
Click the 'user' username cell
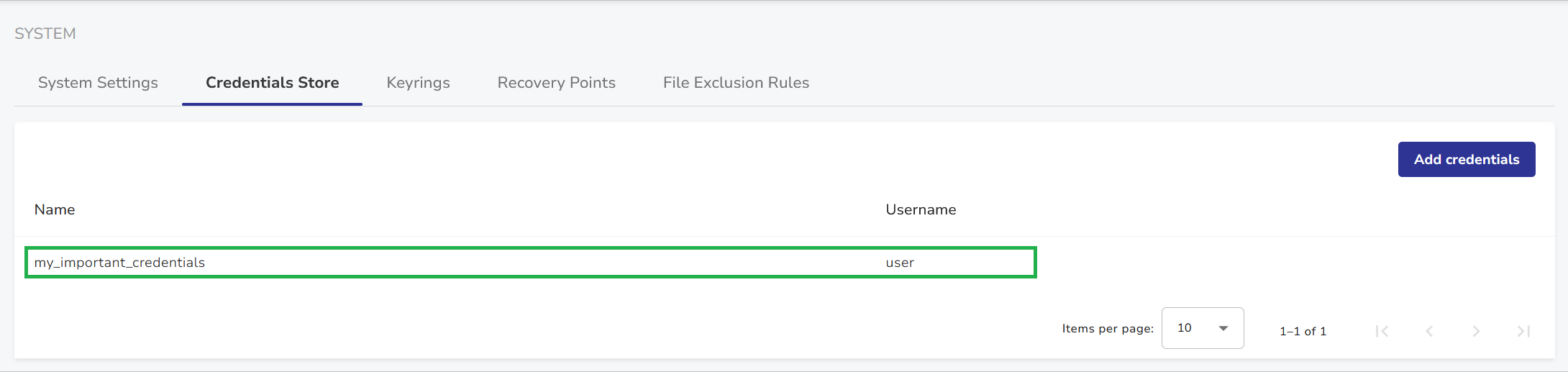[900, 263]
